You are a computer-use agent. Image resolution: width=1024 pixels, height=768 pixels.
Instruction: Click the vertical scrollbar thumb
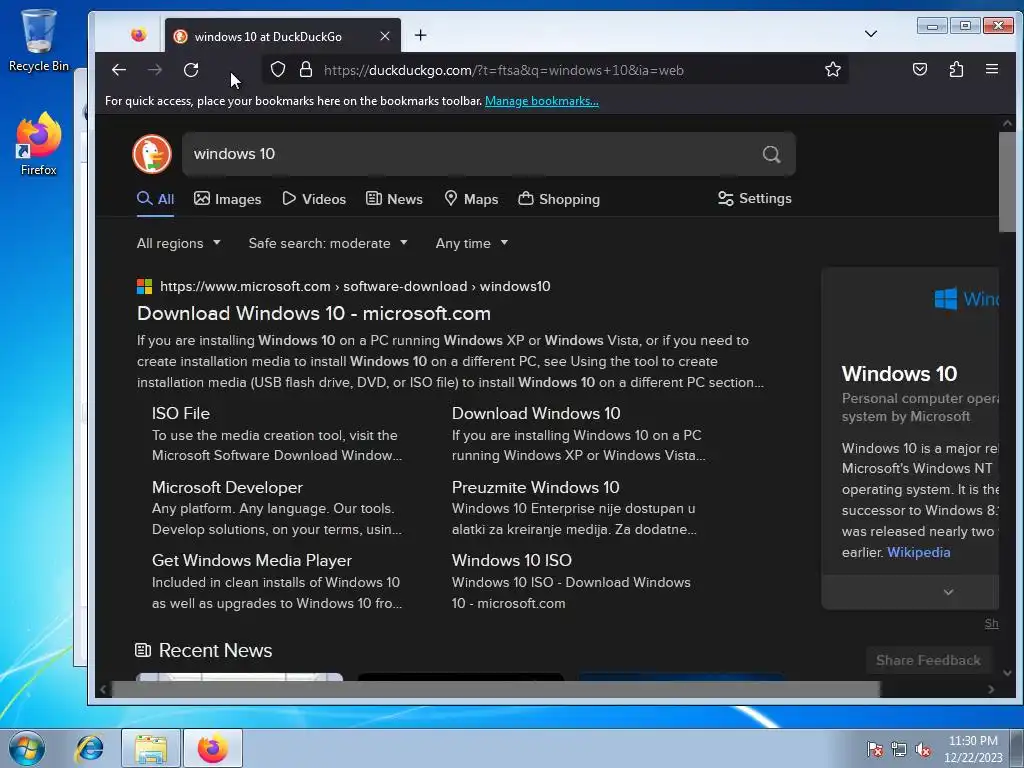(x=1006, y=182)
